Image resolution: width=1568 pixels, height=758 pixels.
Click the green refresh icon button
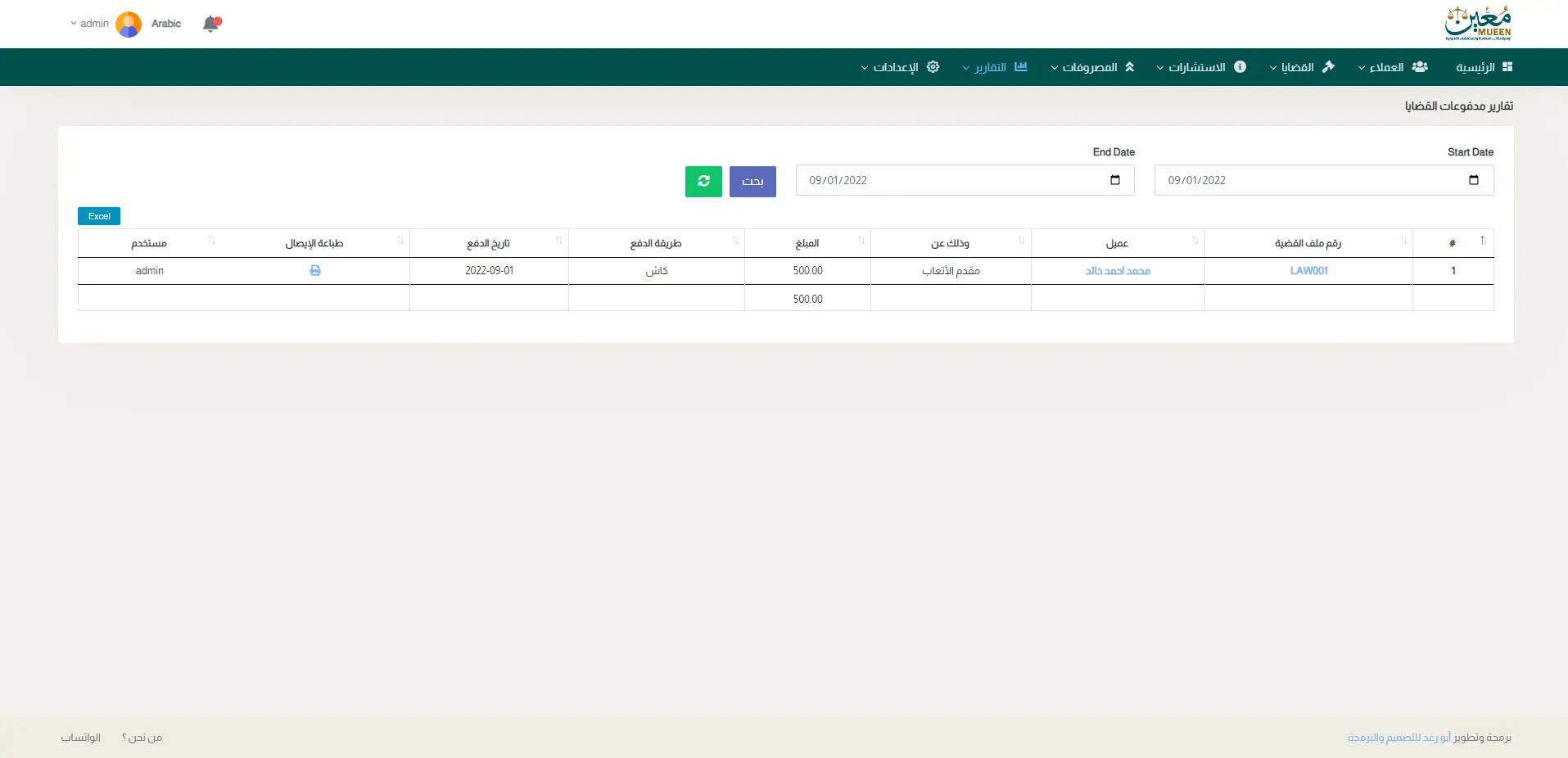pos(703,182)
